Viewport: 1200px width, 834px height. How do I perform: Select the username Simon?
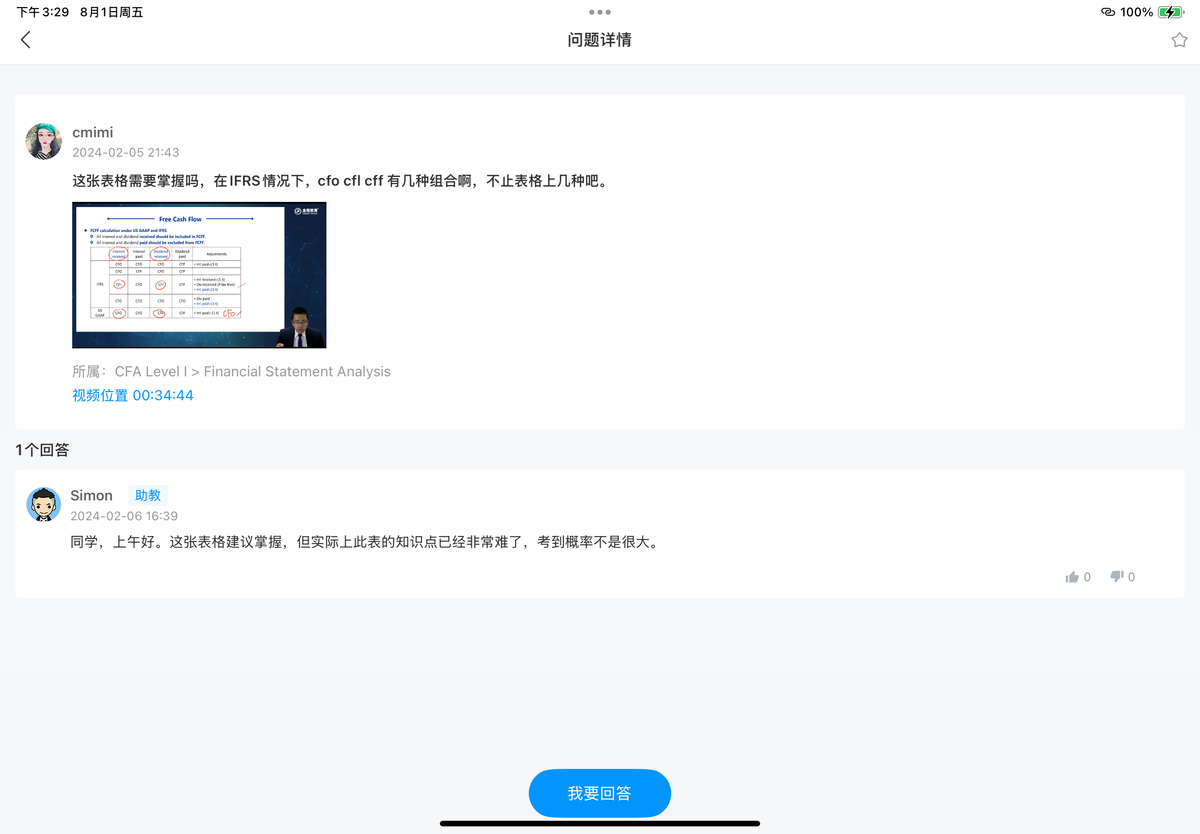91,496
